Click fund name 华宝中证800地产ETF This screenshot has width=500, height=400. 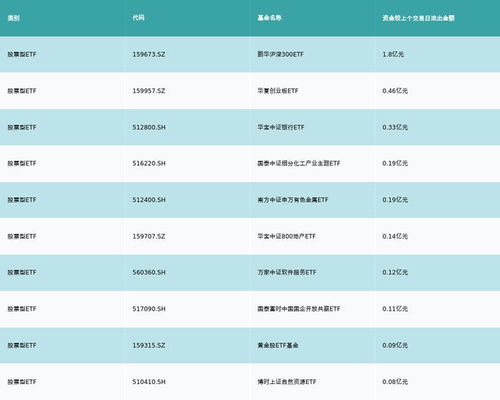point(286,236)
